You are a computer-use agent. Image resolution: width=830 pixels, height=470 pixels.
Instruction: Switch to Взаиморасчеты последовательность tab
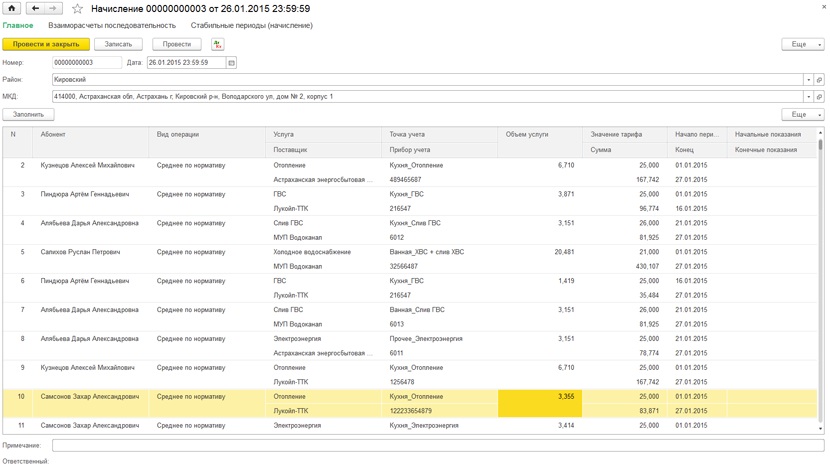112,25
